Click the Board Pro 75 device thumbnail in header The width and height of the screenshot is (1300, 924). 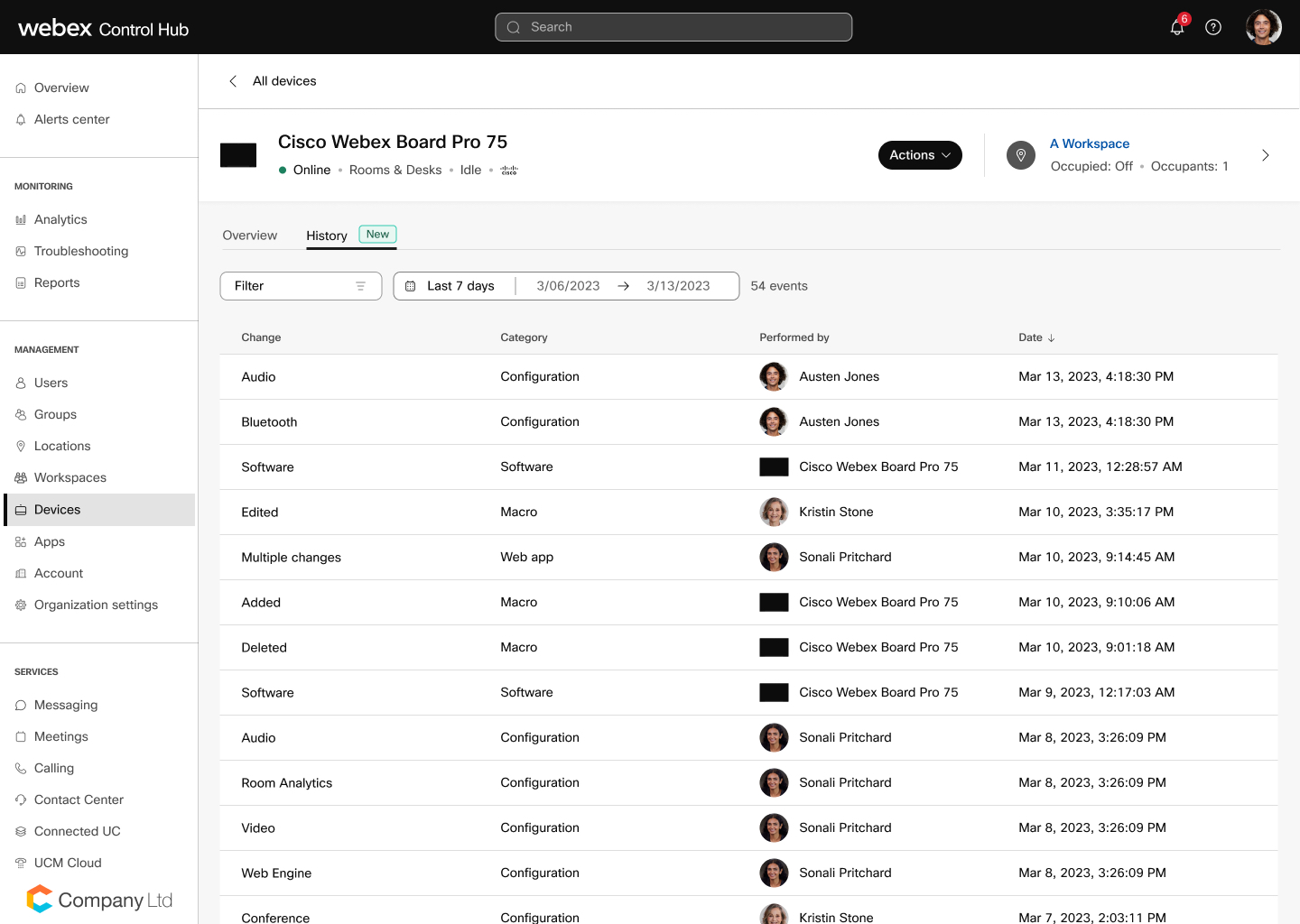tap(238, 155)
